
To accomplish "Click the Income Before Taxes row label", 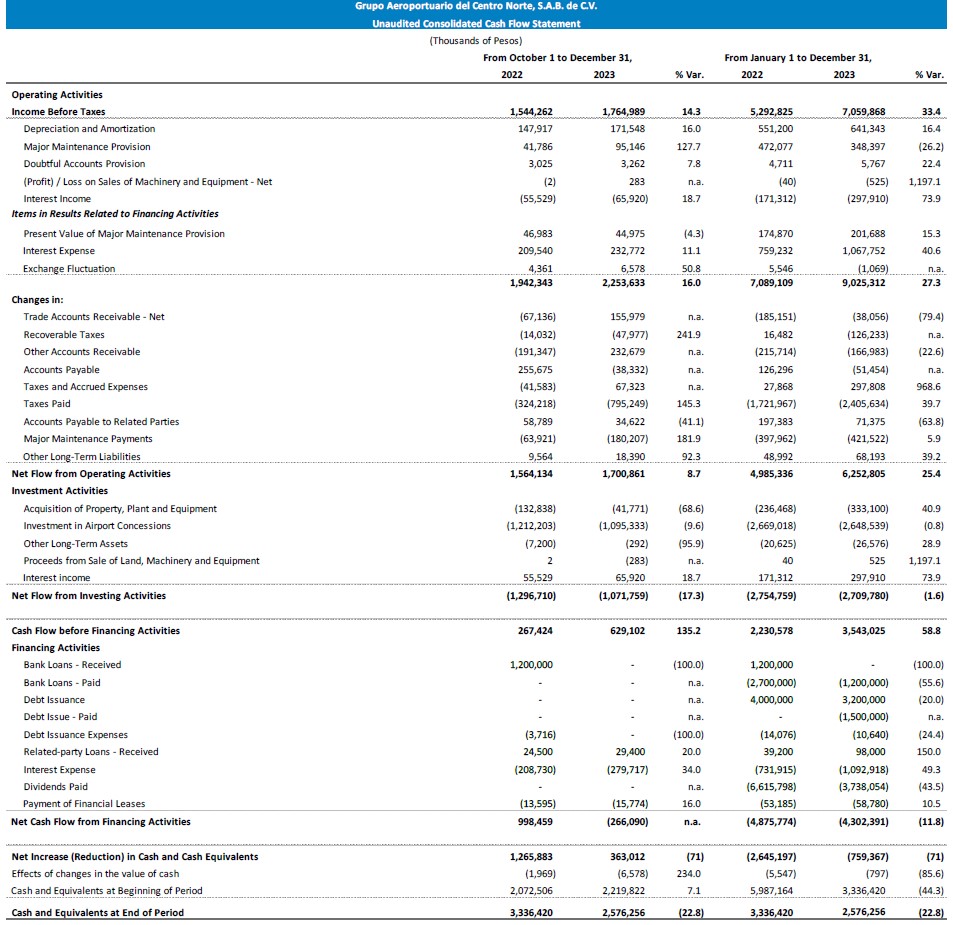I will (58, 112).
